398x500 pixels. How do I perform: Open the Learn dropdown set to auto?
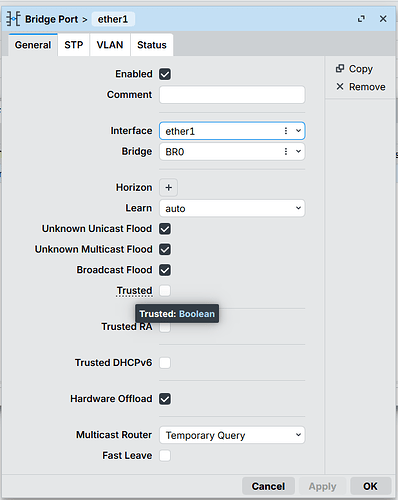pyautogui.click(x=232, y=208)
